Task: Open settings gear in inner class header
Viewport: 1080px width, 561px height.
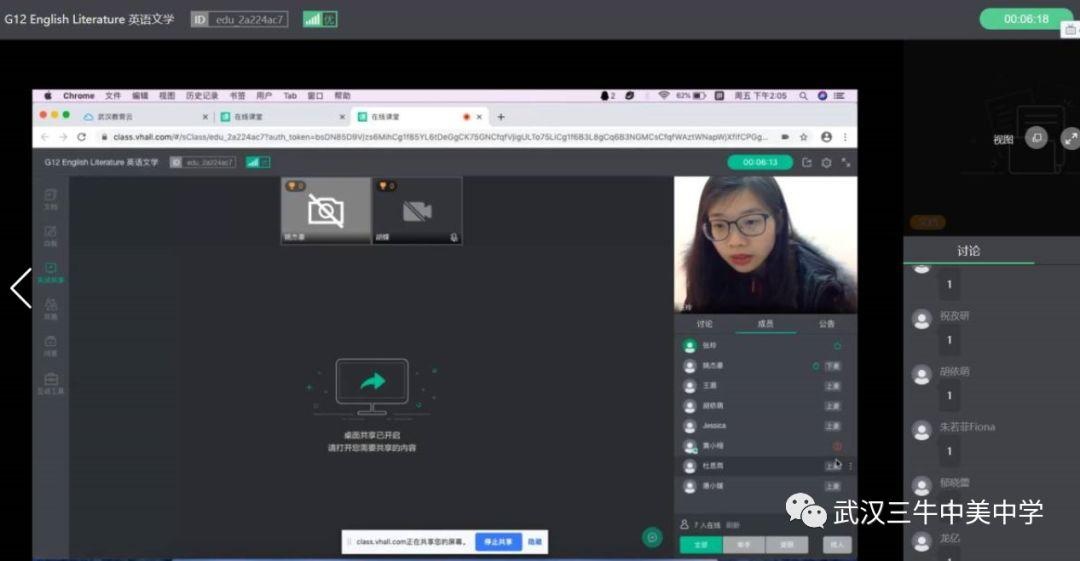Action: [x=827, y=163]
